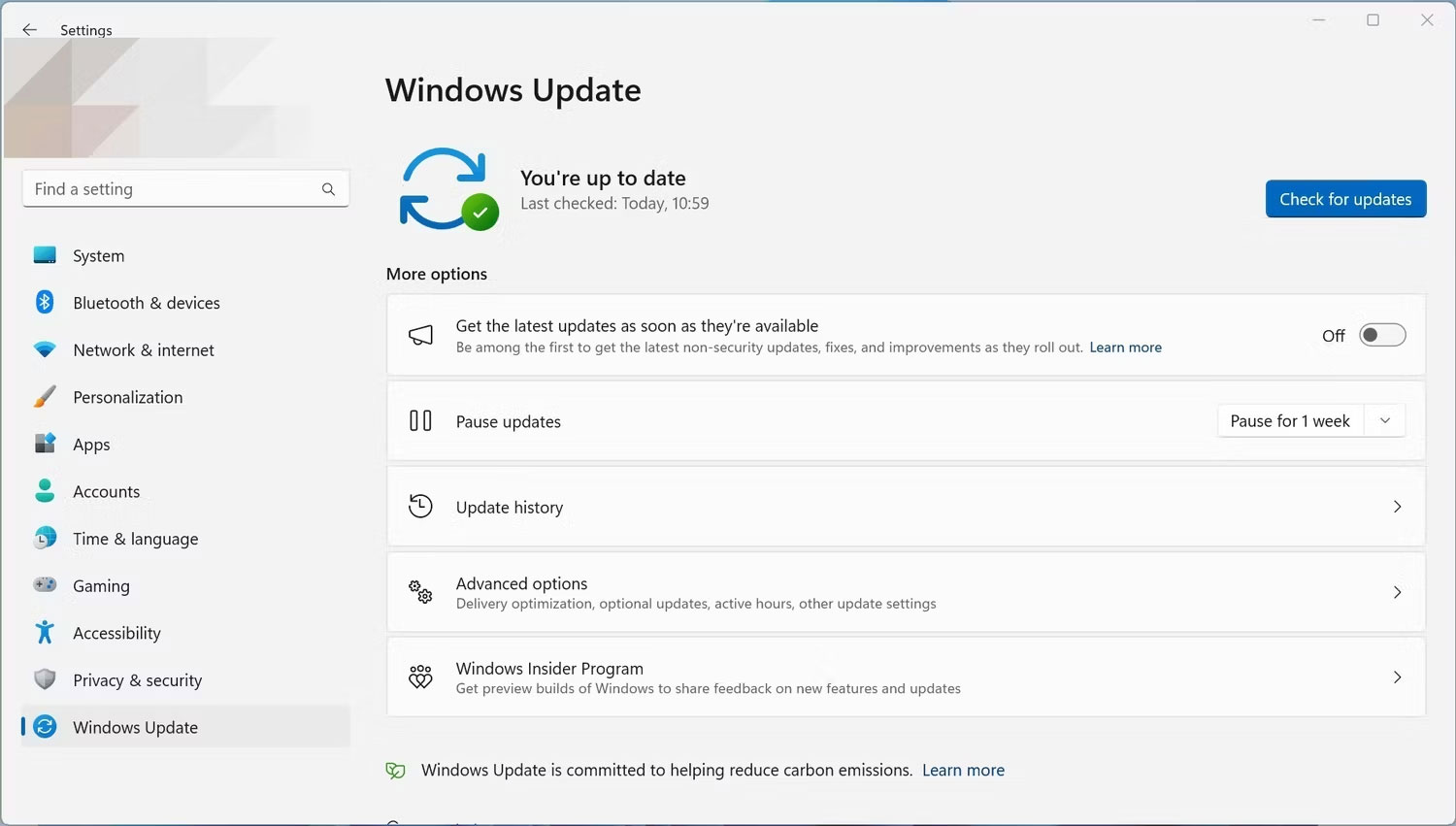Click the Accessibility figure icon
The height and width of the screenshot is (826, 1456).
(45, 633)
